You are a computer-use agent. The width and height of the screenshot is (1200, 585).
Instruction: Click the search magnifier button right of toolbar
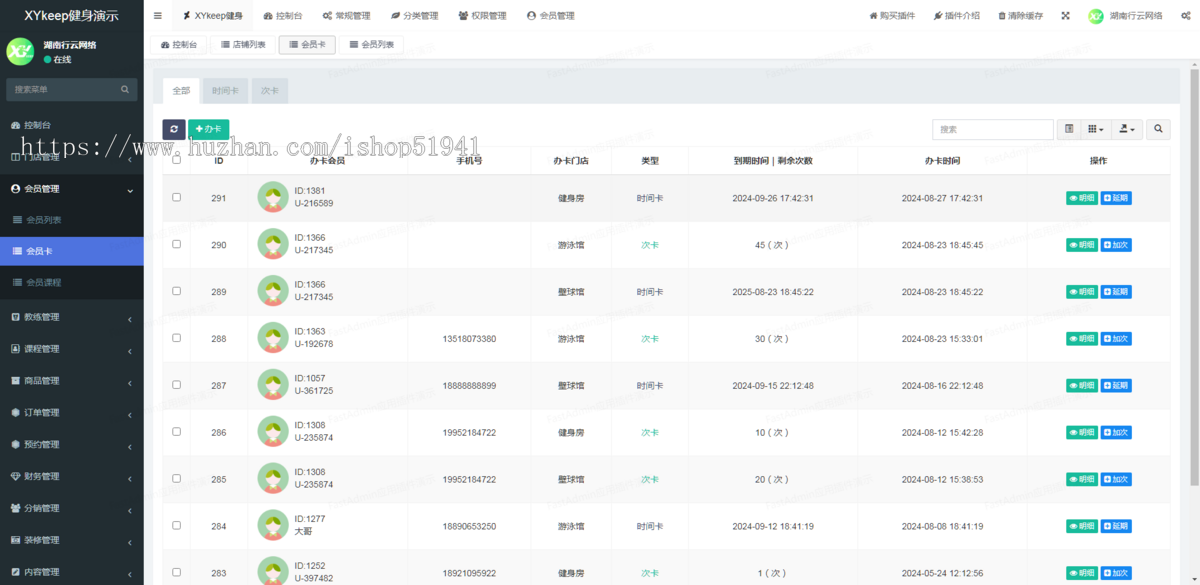click(1158, 129)
